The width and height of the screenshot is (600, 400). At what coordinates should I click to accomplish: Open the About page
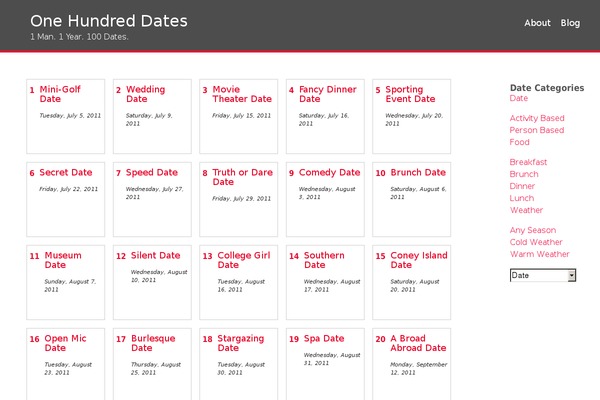(x=537, y=23)
